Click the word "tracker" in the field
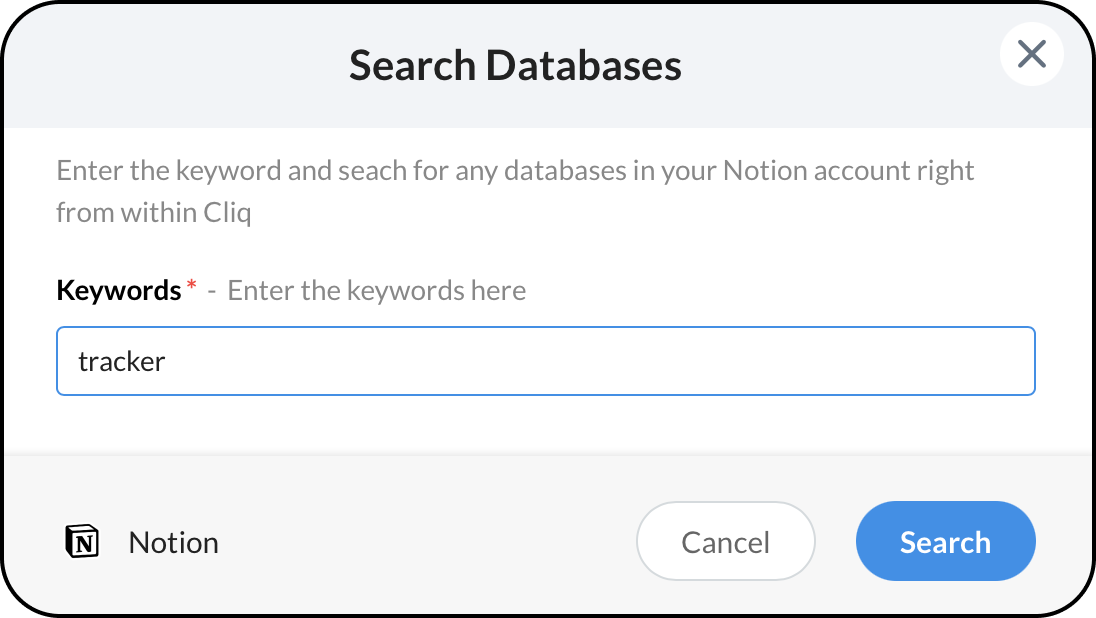 (x=121, y=361)
